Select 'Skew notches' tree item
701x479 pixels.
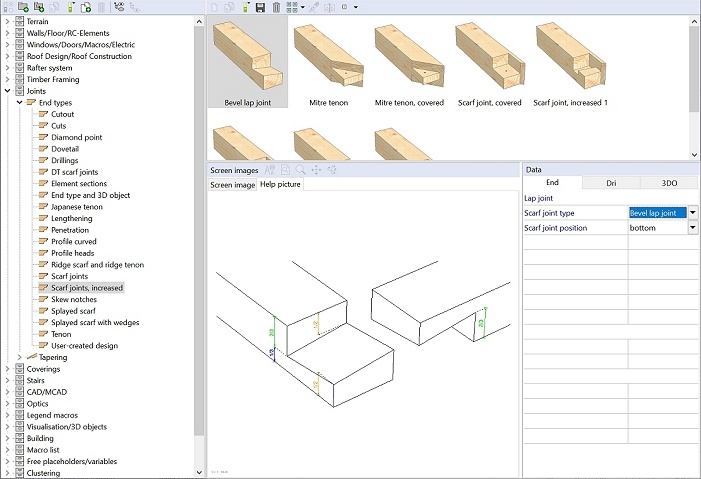(x=74, y=299)
